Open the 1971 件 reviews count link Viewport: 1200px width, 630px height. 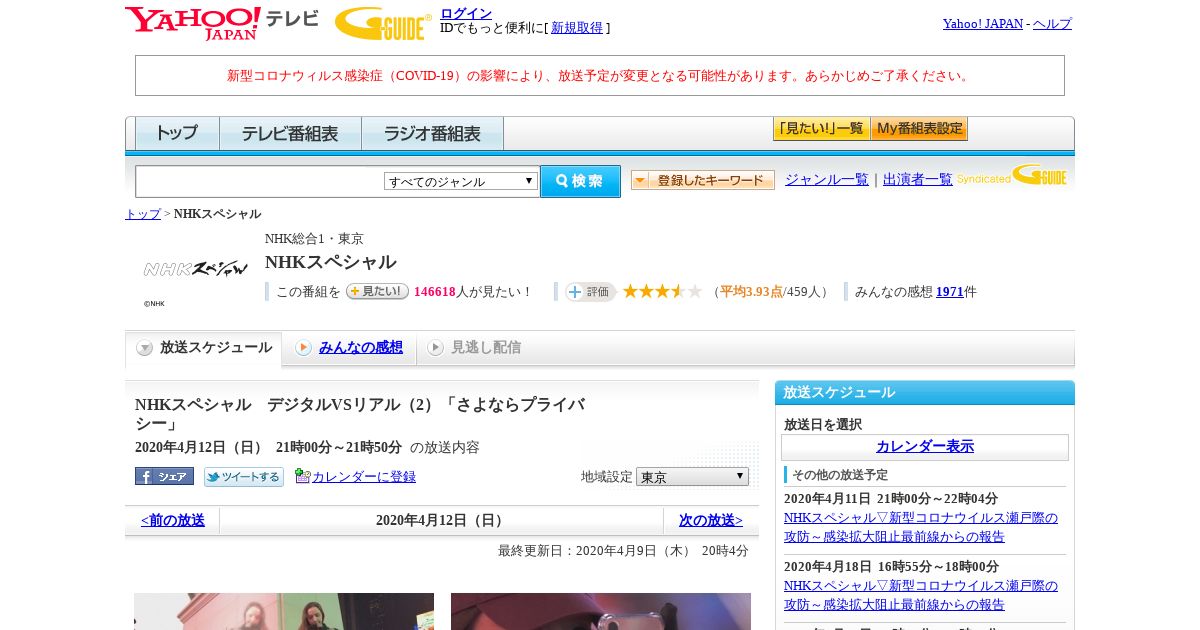tap(950, 292)
